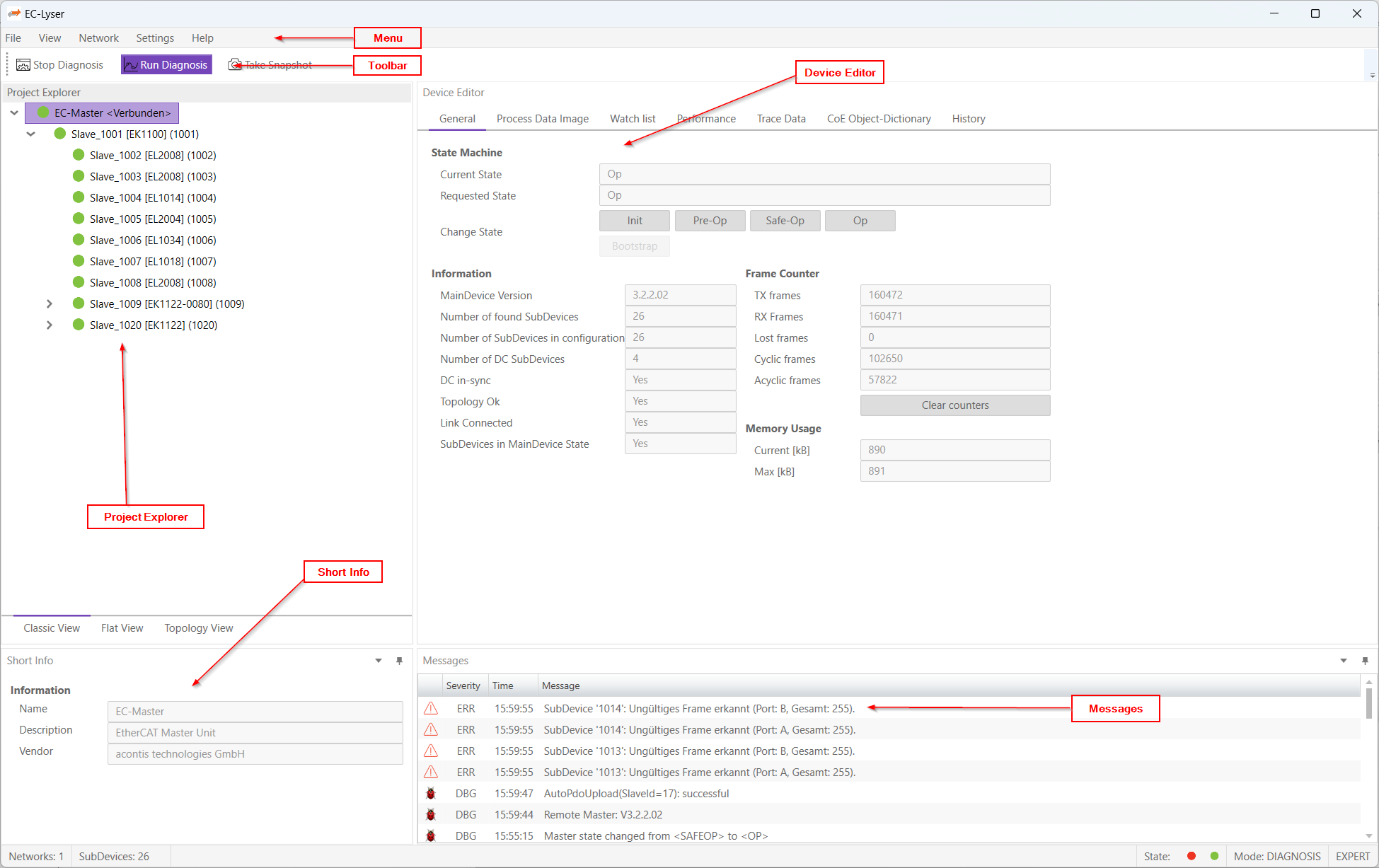The width and height of the screenshot is (1379, 868).
Task: Open the Network menu
Action: pos(98,38)
